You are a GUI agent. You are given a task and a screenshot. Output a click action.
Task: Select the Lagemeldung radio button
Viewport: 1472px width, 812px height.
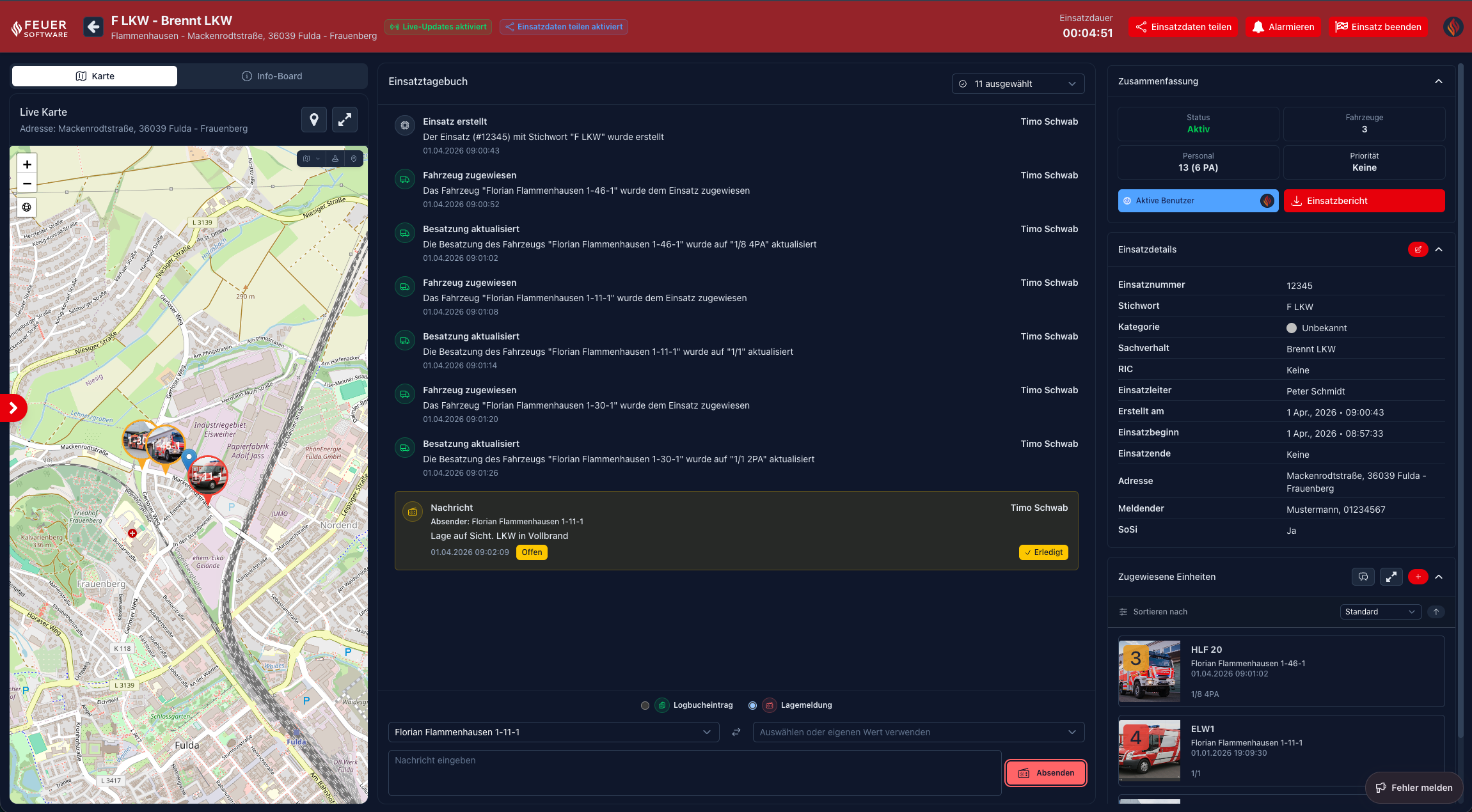752,705
